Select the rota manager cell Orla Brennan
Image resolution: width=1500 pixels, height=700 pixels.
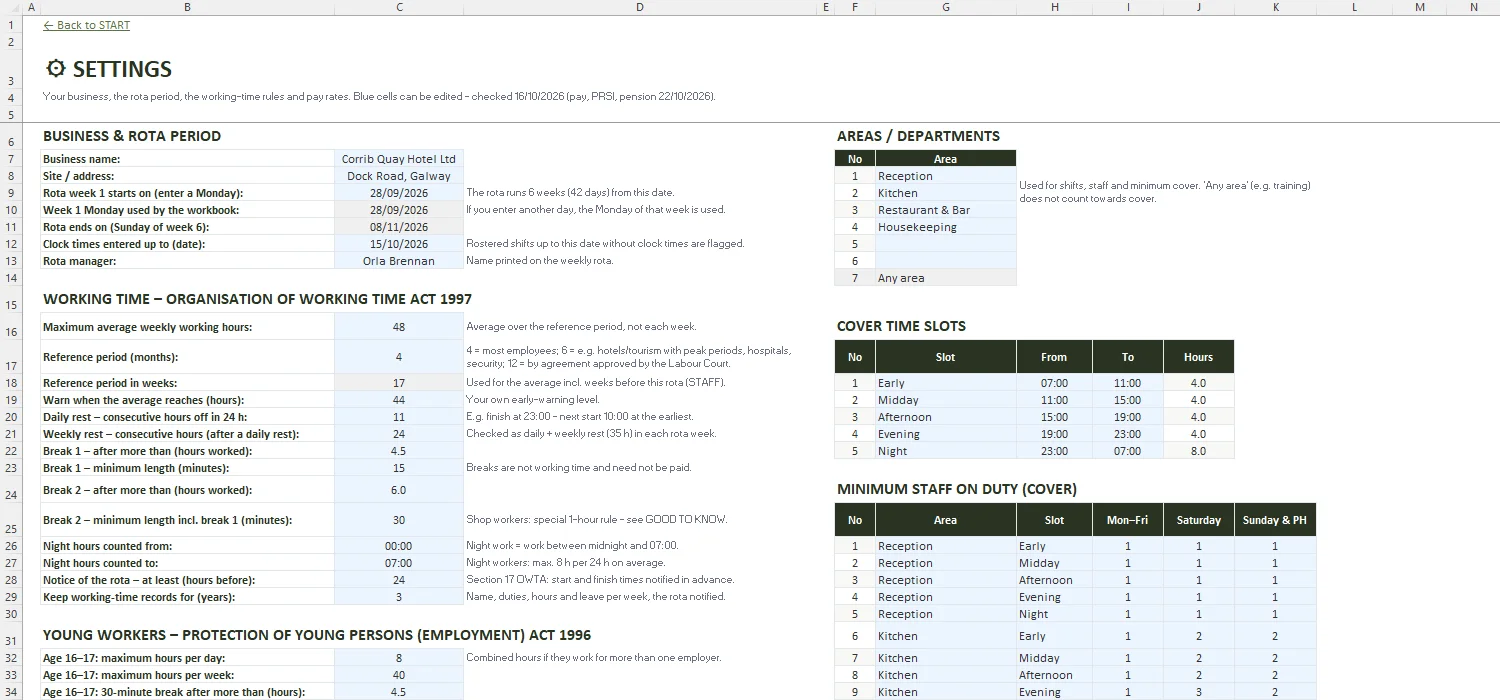[x=399, y=261]
